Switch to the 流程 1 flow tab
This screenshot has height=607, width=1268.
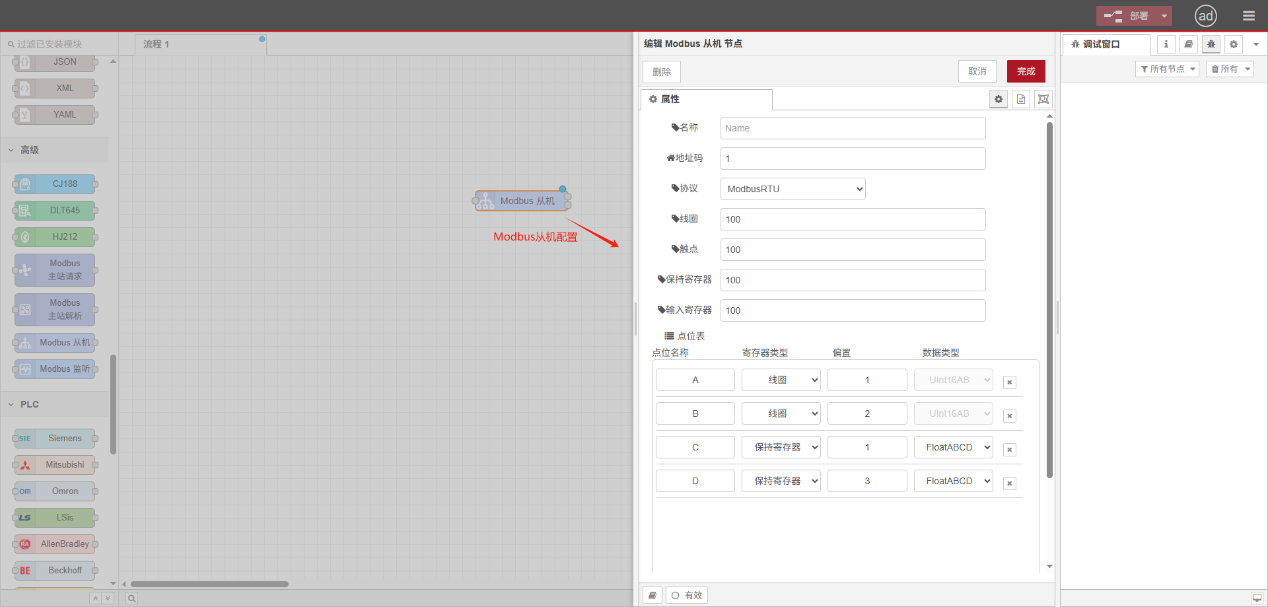(157, 44)
